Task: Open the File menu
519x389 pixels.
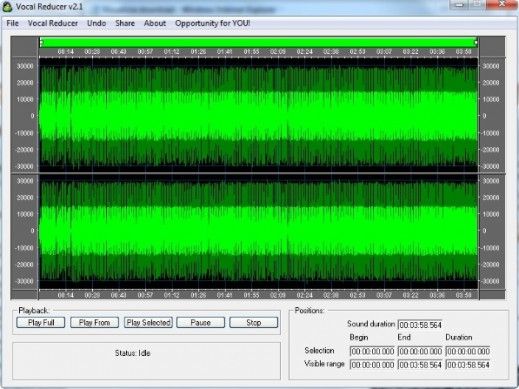Action: click(x=12, y=23)
